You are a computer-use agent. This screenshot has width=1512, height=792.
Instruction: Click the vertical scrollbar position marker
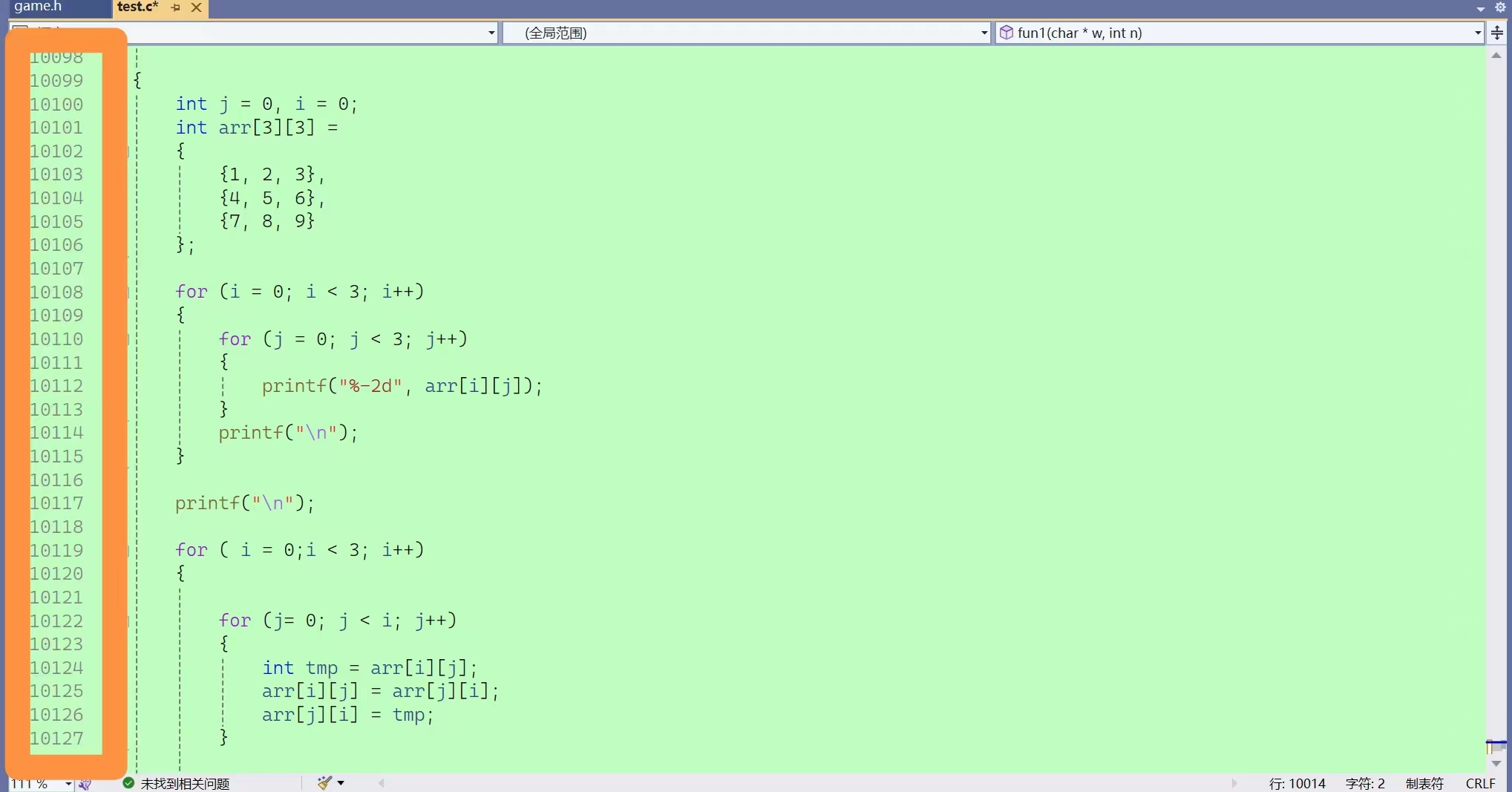1496,744
